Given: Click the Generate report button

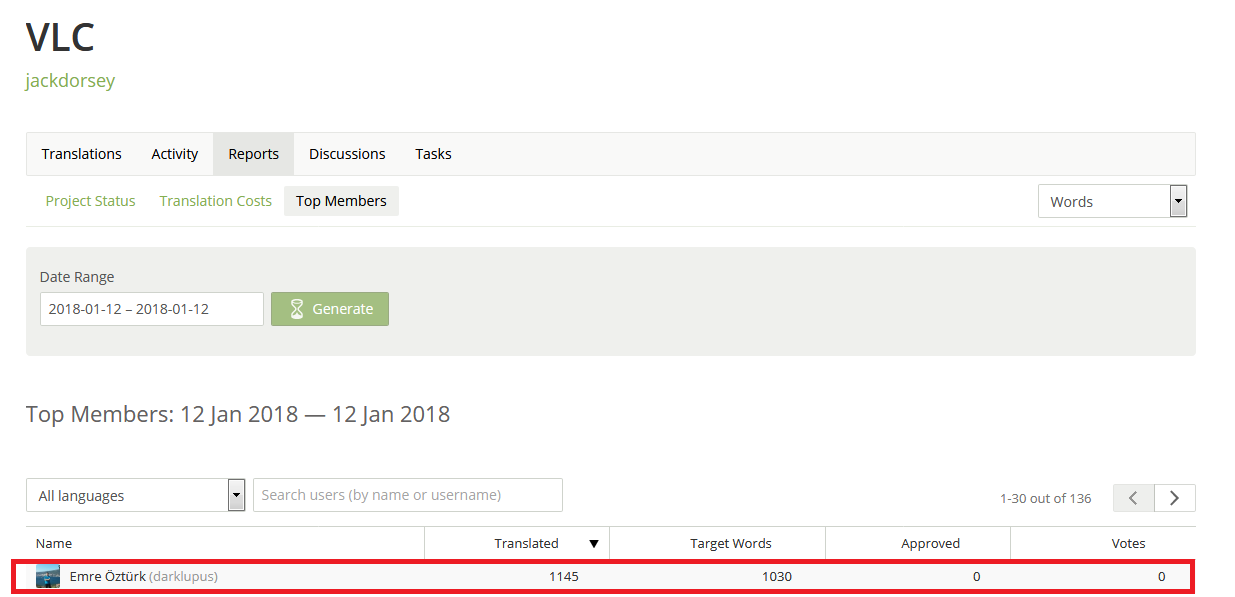Looking at the screenshot, I should [x=330, y=309].
